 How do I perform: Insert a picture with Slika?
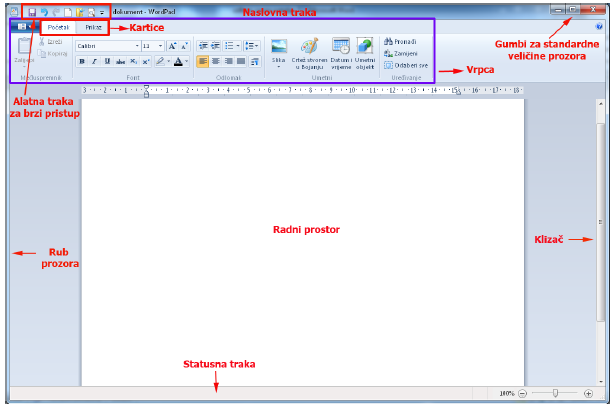(279, 50)
